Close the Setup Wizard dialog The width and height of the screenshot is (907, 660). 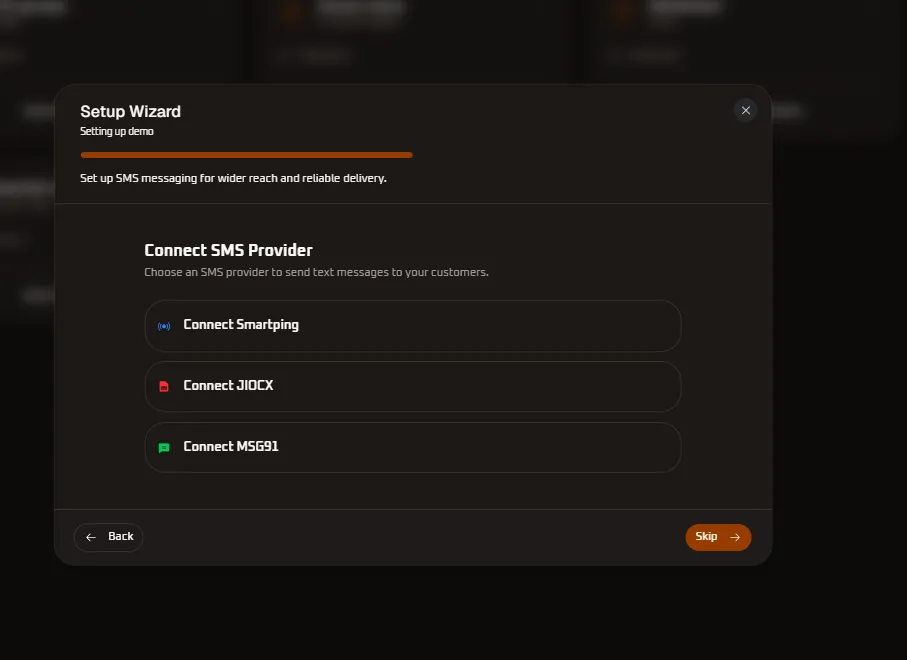coord(746,110)
